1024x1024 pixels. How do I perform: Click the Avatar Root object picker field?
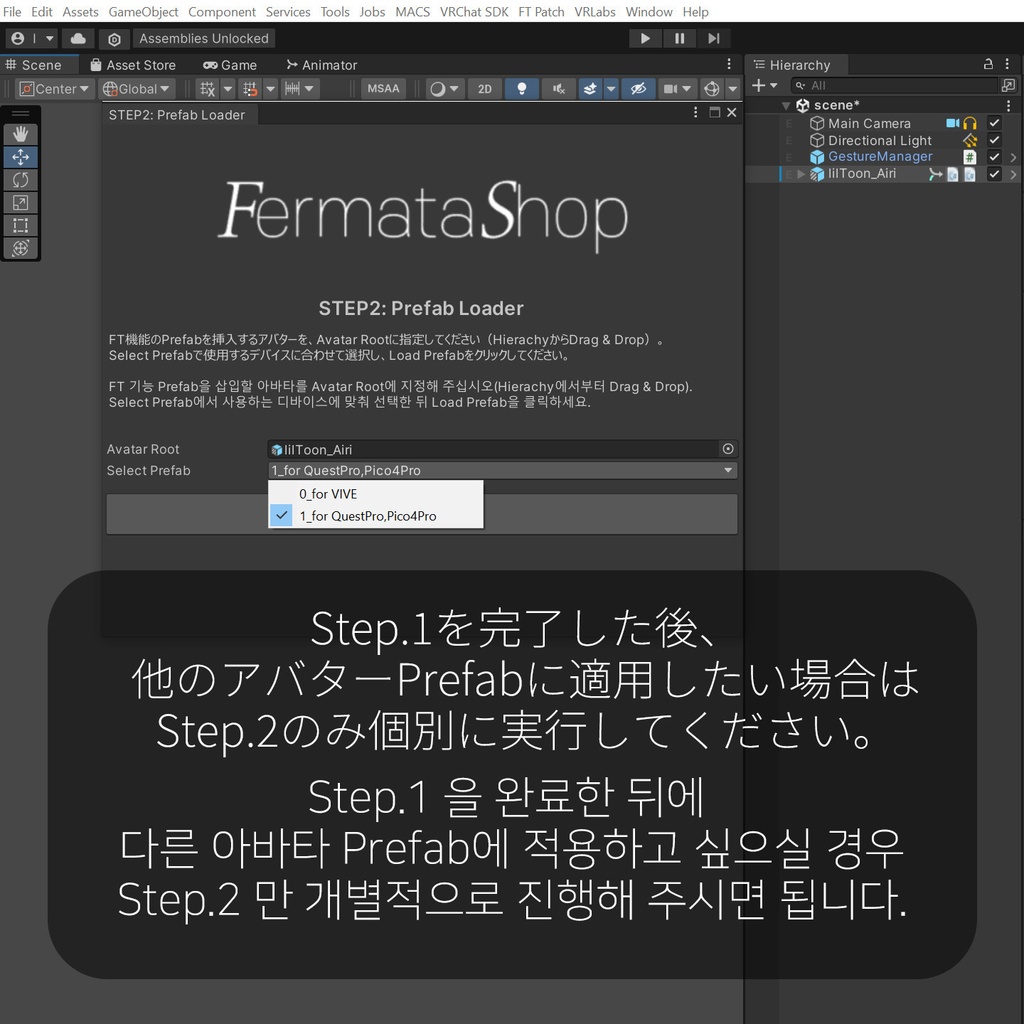(x=728, y=448)
